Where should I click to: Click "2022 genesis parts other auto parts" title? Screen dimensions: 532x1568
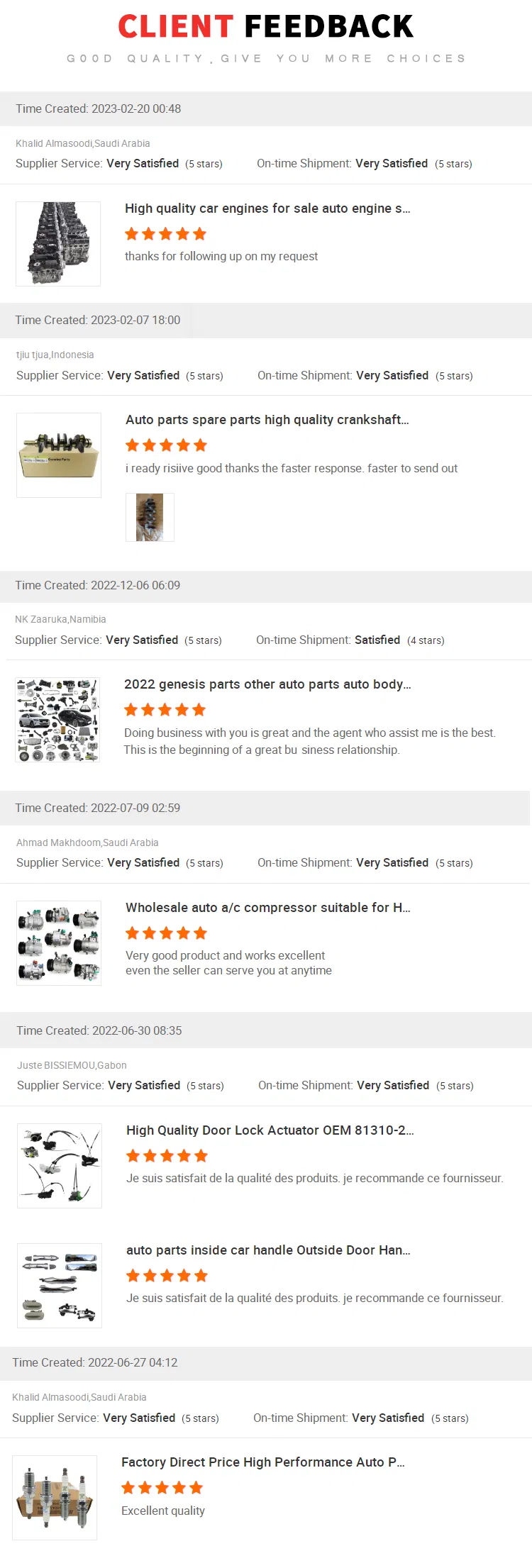pyautogui.click(x=267, y=684)
